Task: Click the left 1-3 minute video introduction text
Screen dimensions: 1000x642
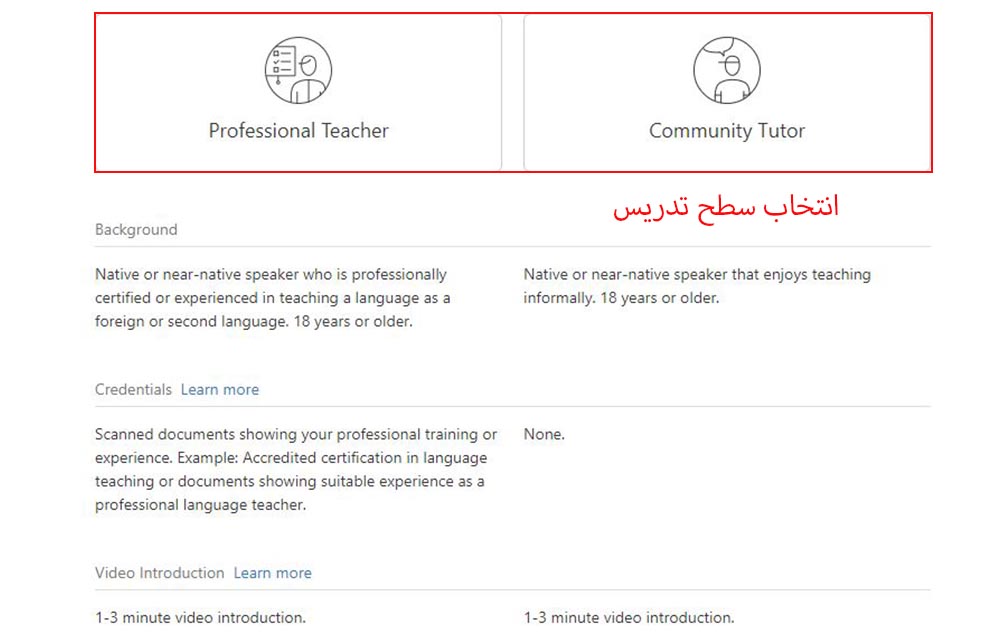Action: (200, 618)
